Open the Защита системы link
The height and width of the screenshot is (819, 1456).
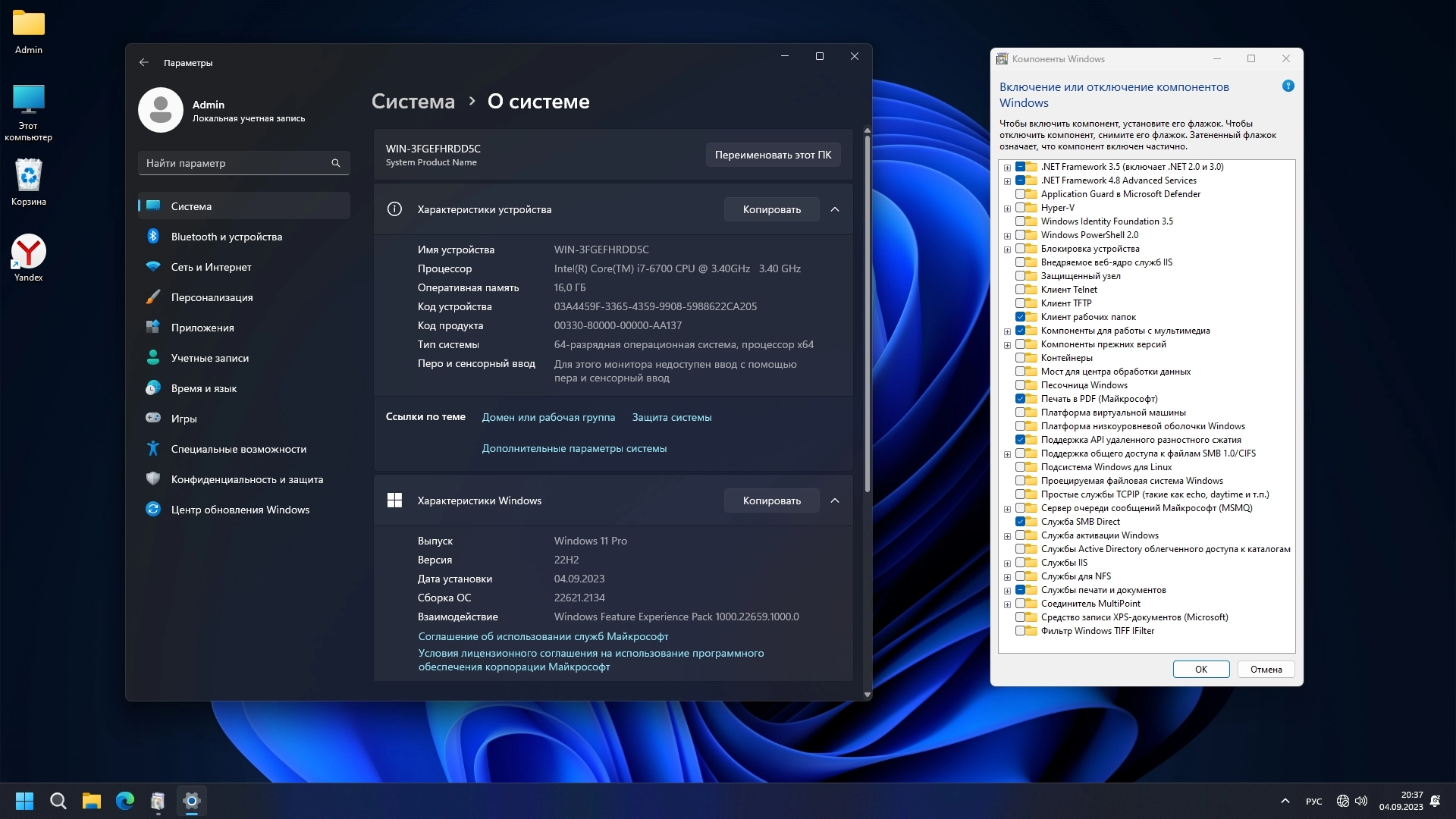point(671,417)
